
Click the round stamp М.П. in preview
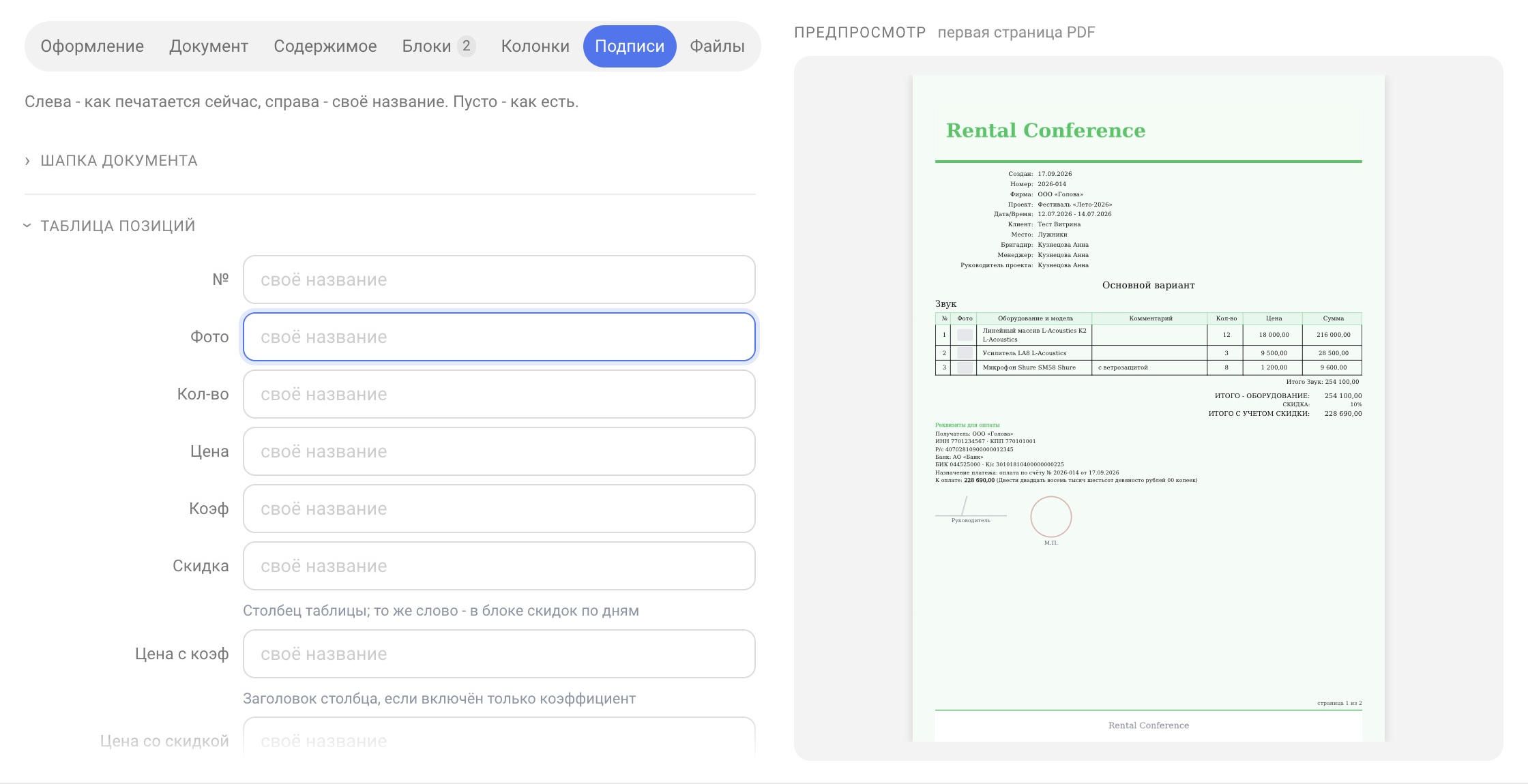click(1051, 517)
